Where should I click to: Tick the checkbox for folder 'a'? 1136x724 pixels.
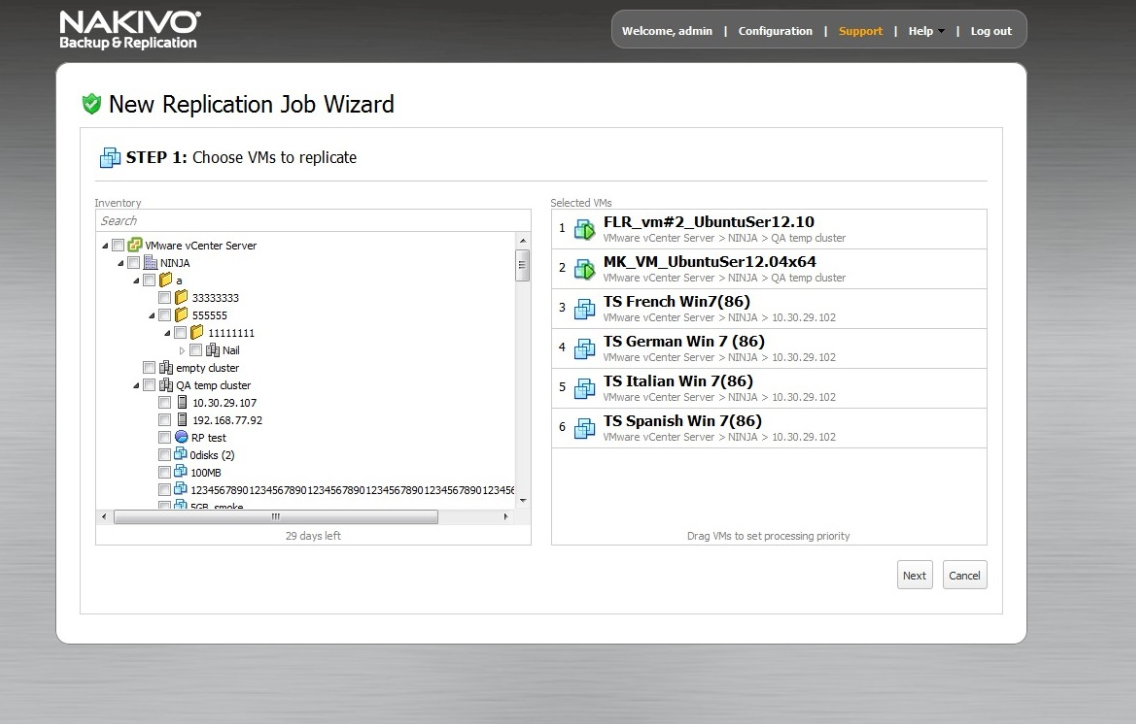(x=149, y=280)
